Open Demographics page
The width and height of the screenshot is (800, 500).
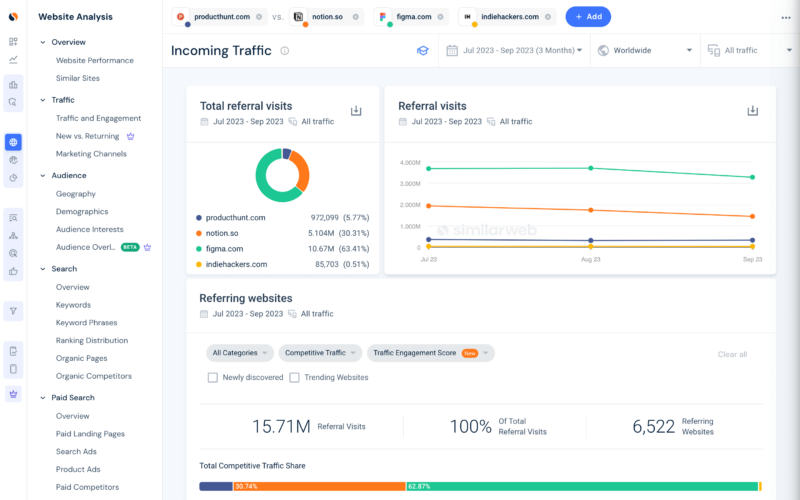(82, 212)
